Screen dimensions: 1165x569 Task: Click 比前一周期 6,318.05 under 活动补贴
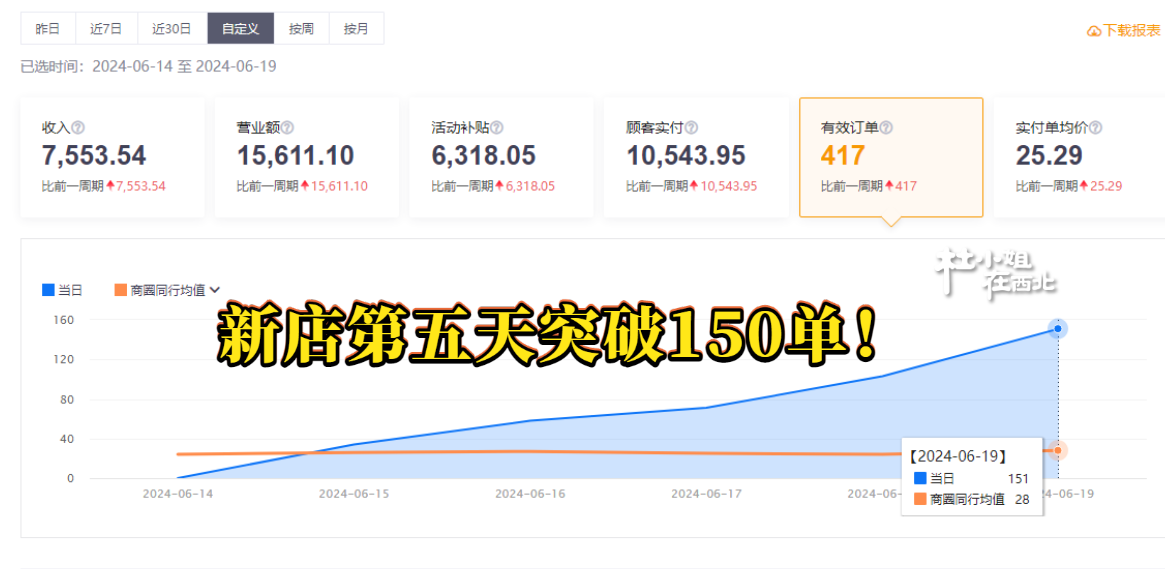point(493,186)
